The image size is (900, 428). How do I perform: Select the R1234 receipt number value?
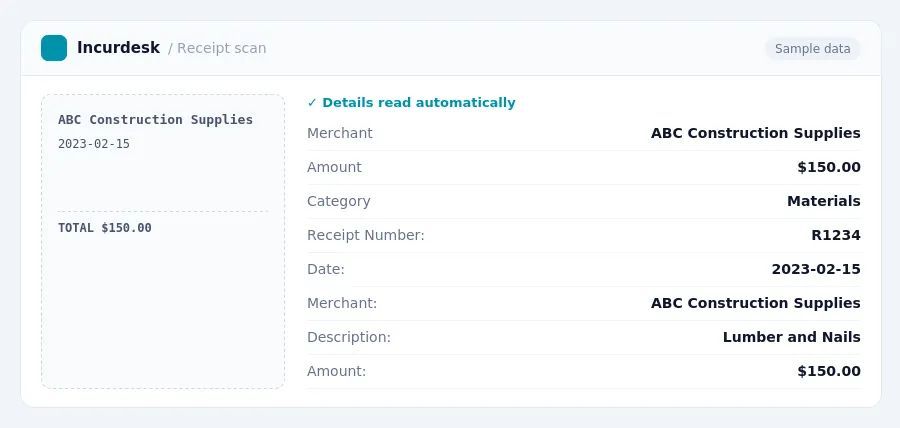(x=836, y=235)
